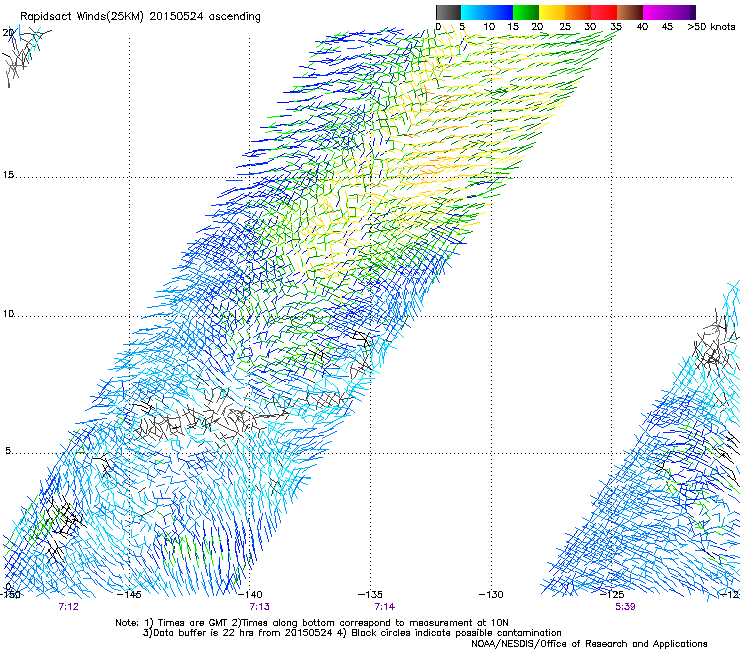Click the latitude label '20'
The width and height of the screenshot is (740, 650).
8,33
